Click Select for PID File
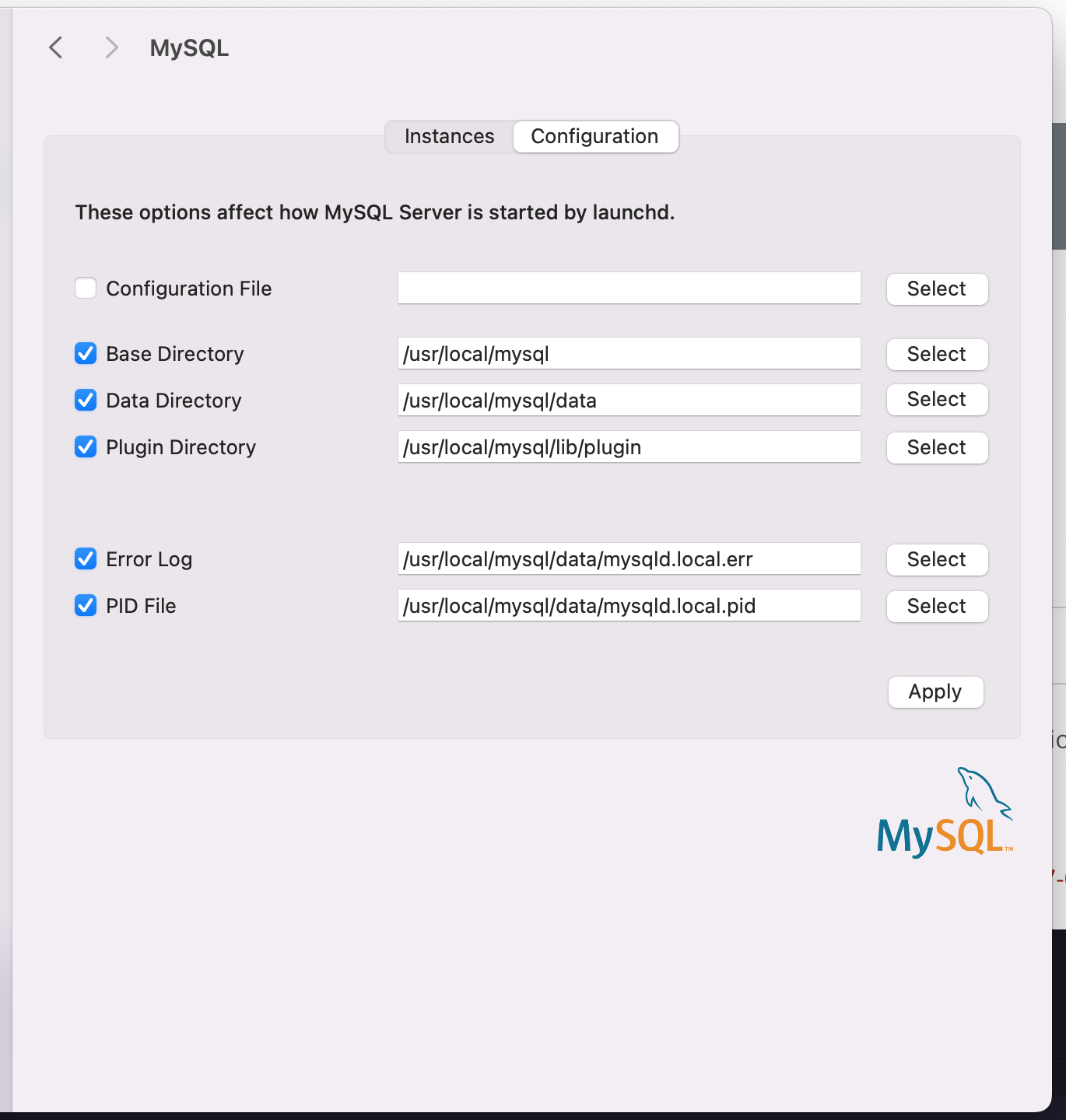 [x=937, y=606]
